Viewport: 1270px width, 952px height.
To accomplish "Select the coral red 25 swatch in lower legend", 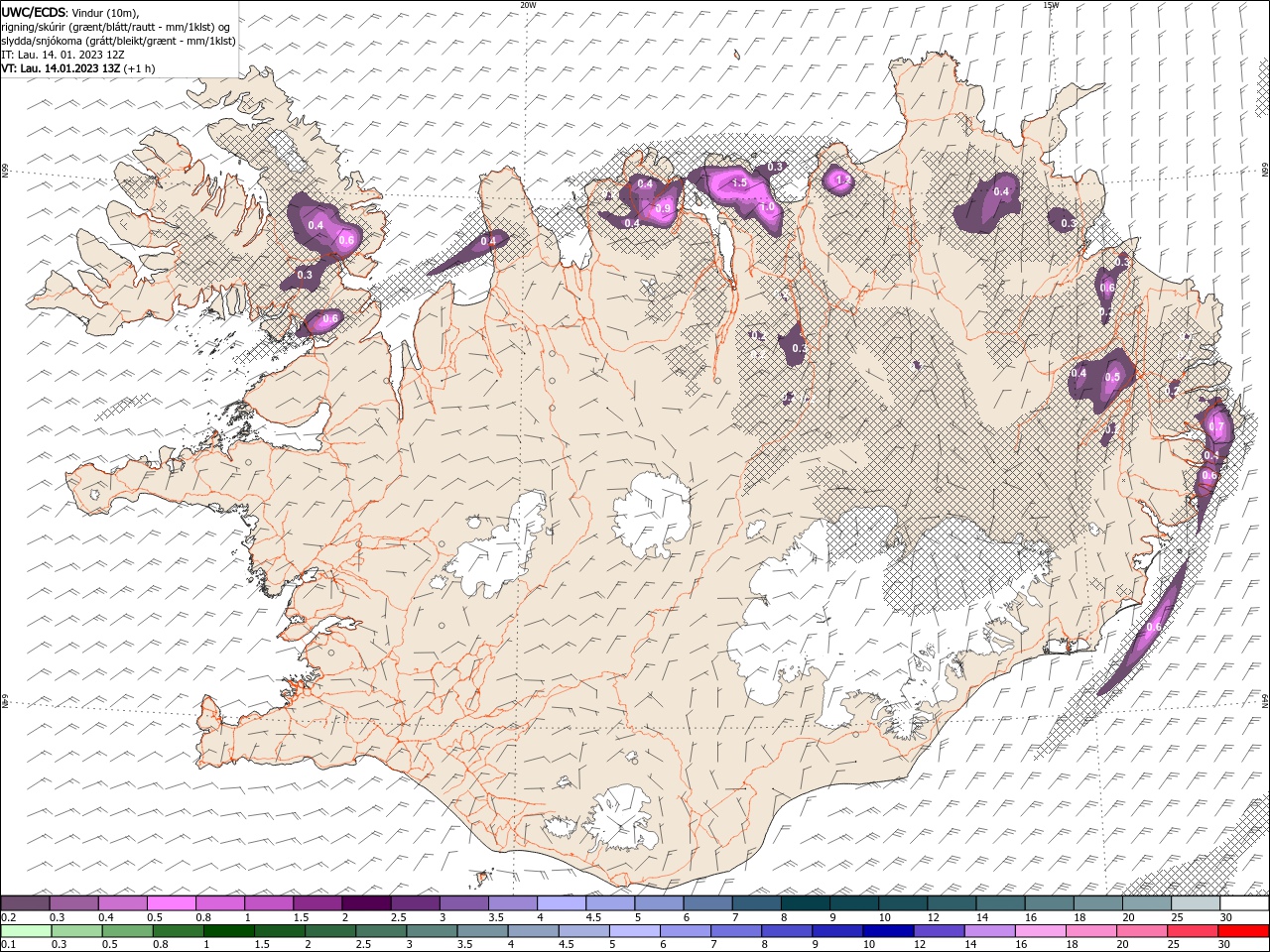I will point(1192,931).
